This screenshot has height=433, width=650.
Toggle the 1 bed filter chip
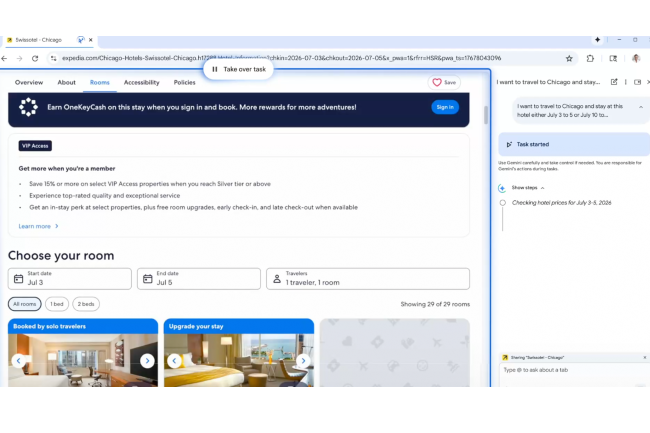[x=57, y=304]
